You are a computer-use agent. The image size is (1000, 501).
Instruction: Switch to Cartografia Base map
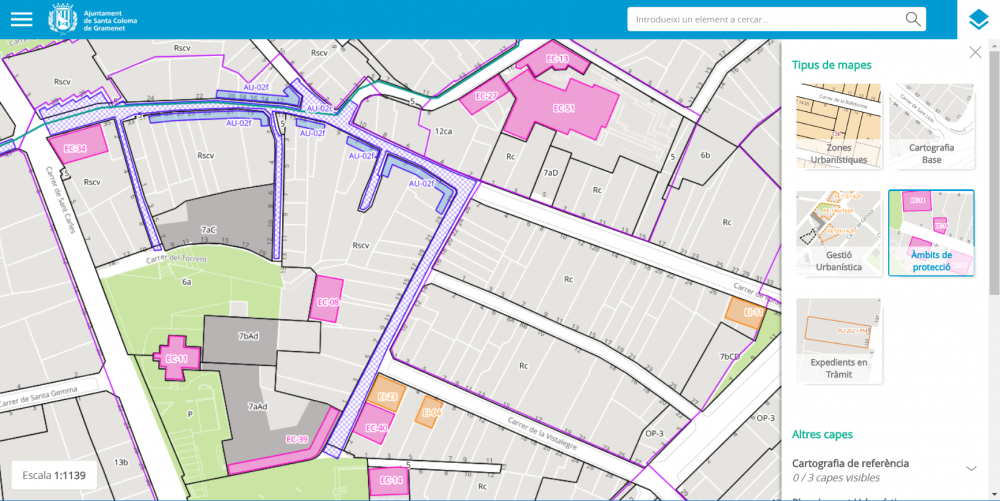(x=931, y=125)
